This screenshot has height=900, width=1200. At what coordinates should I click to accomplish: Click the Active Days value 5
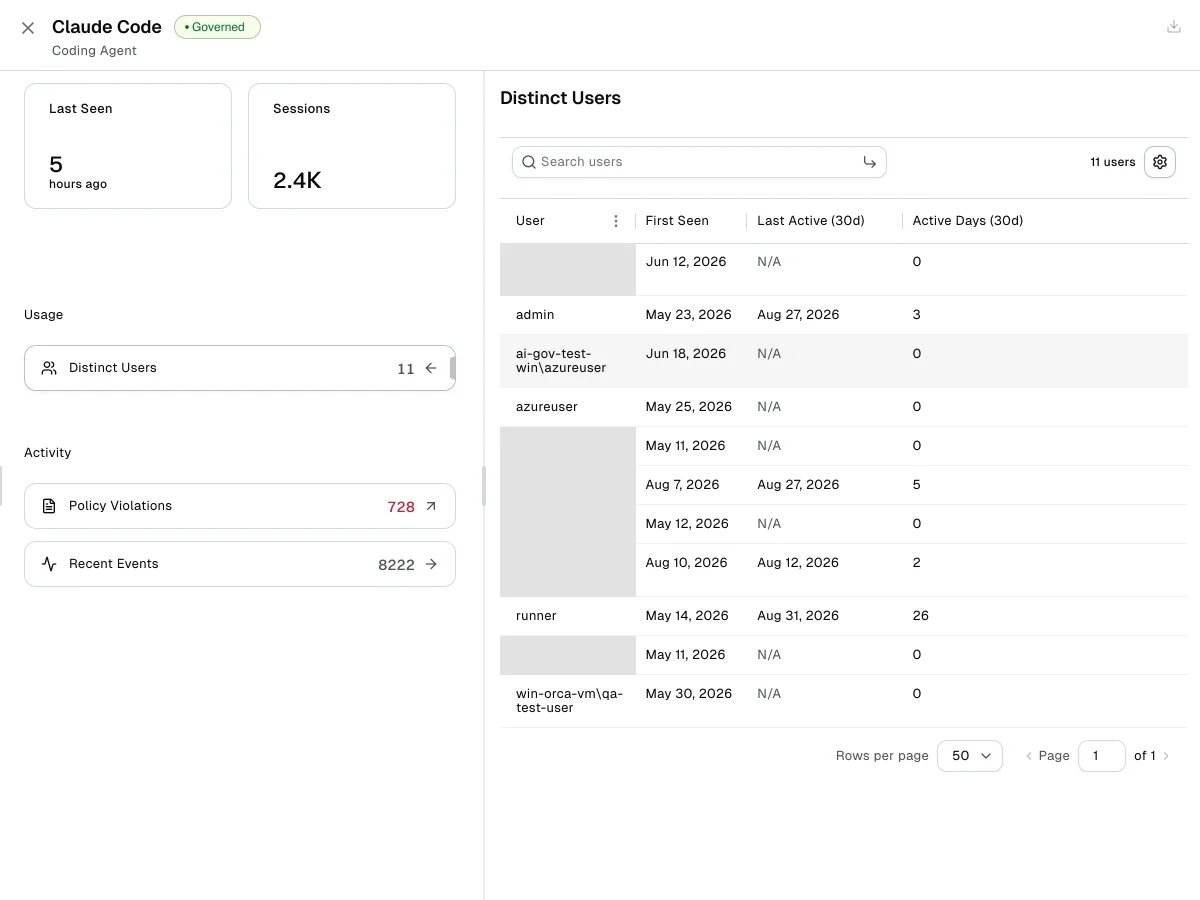point(917,485)
